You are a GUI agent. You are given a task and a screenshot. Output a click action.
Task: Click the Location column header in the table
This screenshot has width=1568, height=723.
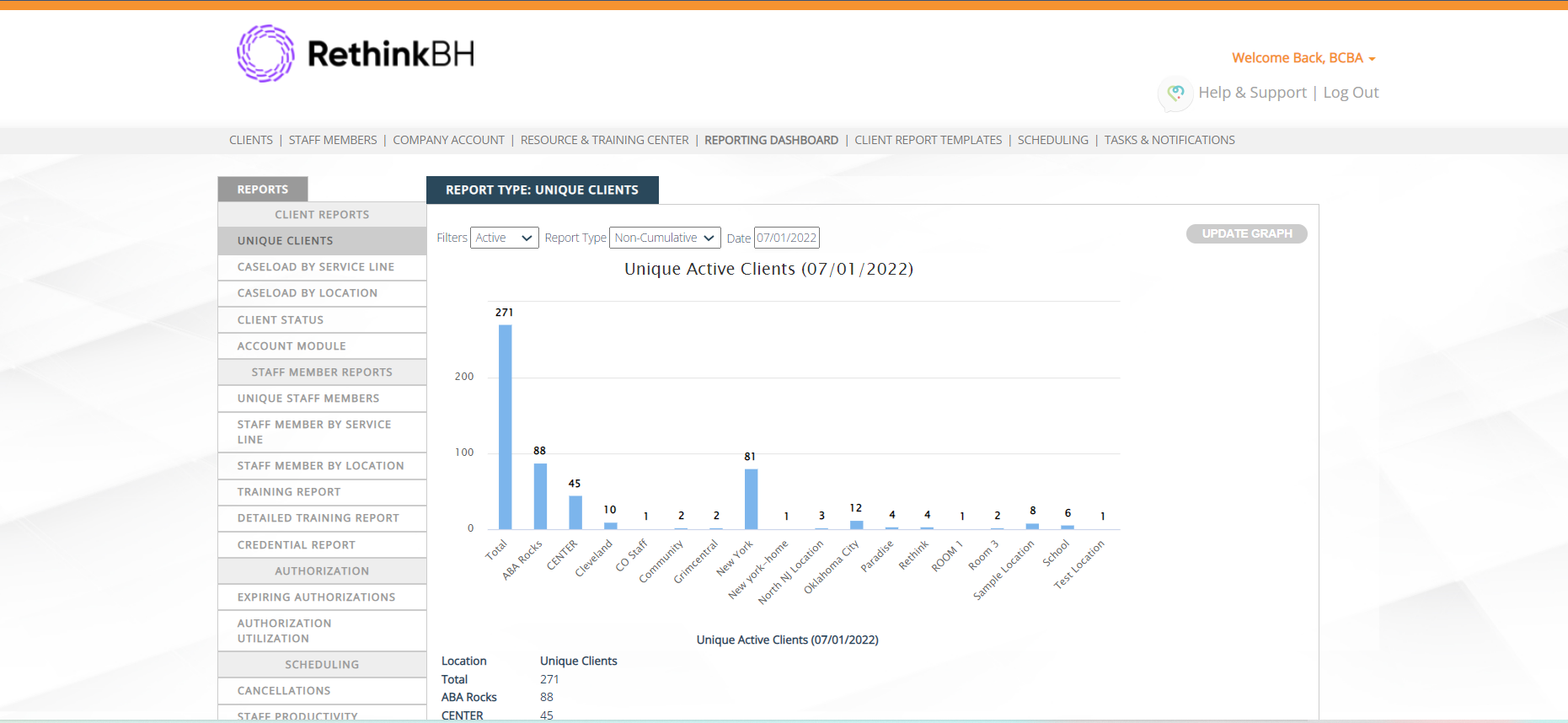(x=463, y=661)
